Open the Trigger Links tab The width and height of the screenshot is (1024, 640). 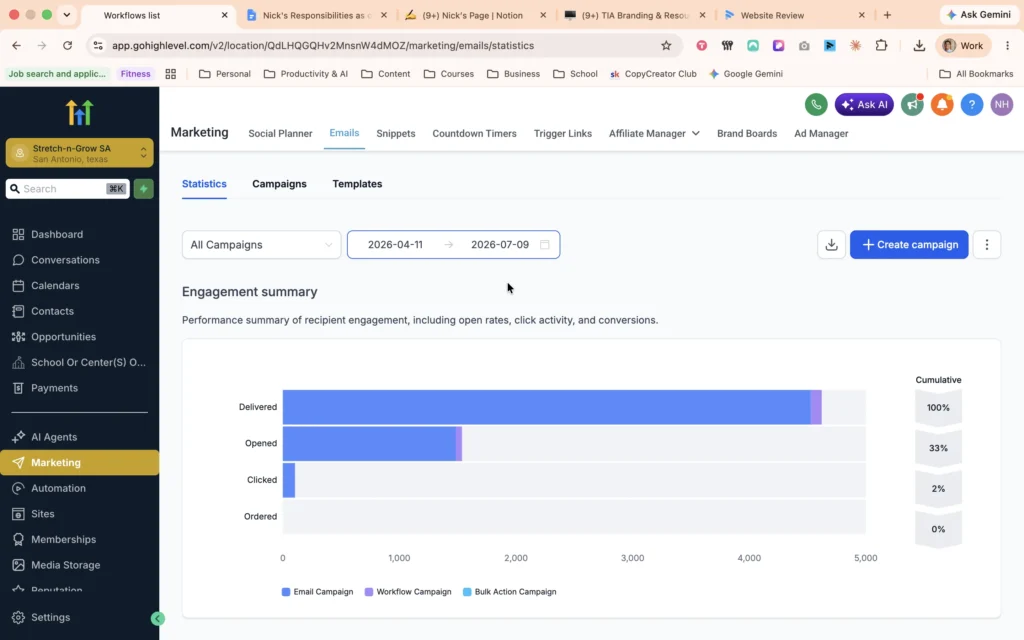point(563,133)
